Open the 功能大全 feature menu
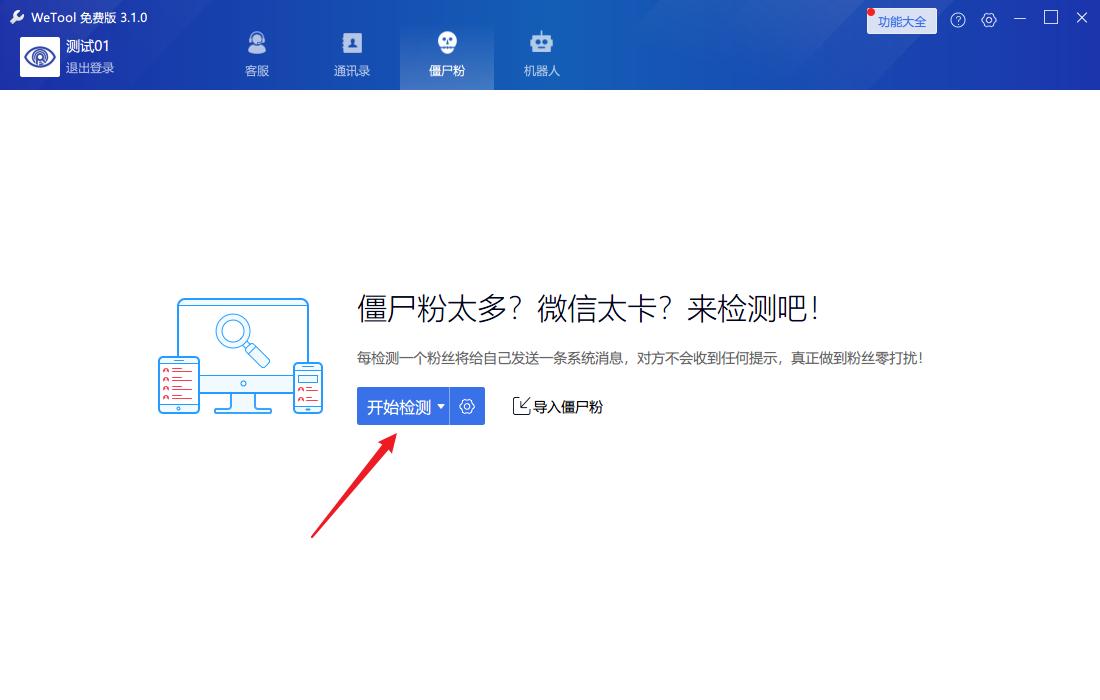1100x700 pixels. (901, 20)
